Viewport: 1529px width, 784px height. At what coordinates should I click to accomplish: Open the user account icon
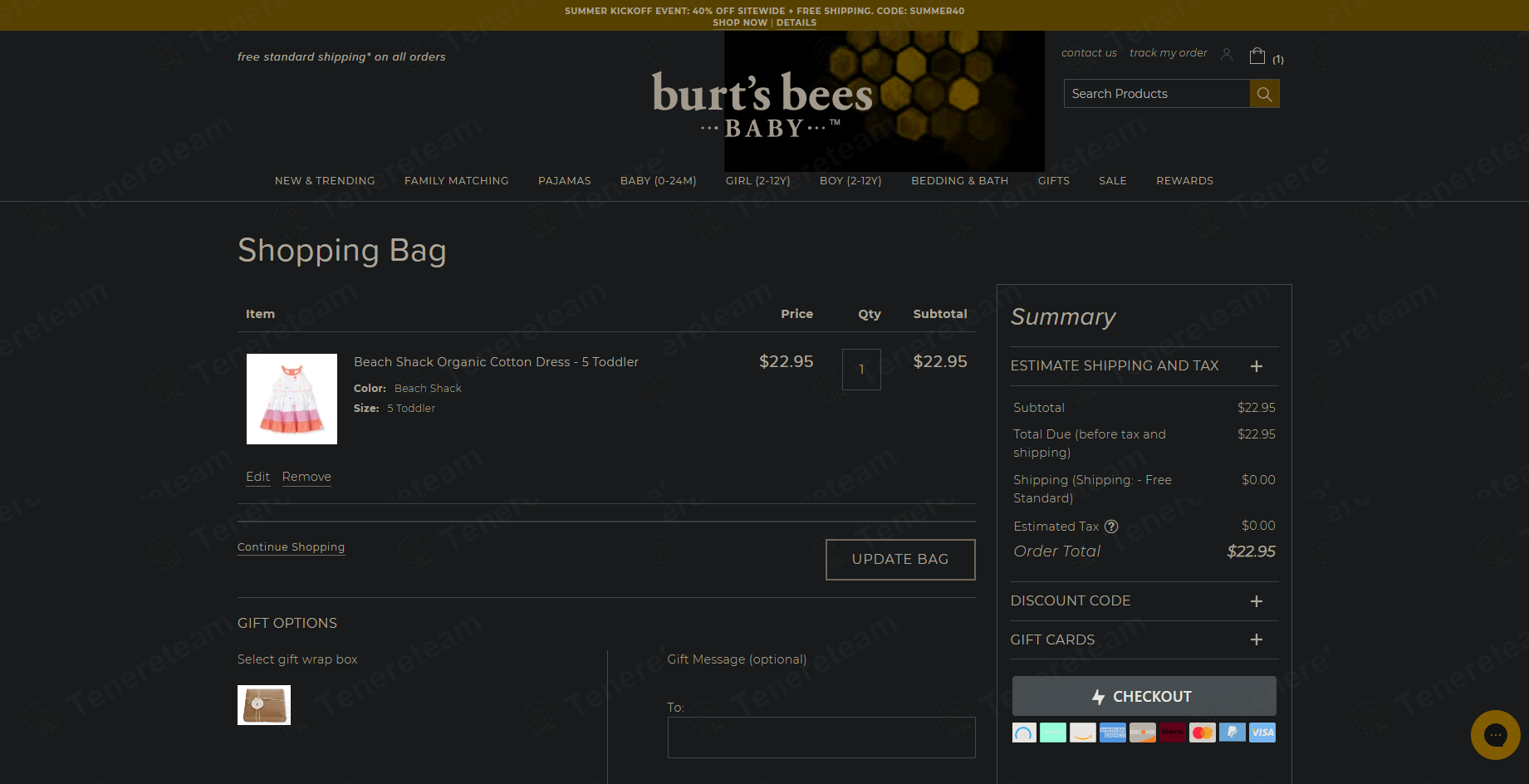pos(1227,54)
